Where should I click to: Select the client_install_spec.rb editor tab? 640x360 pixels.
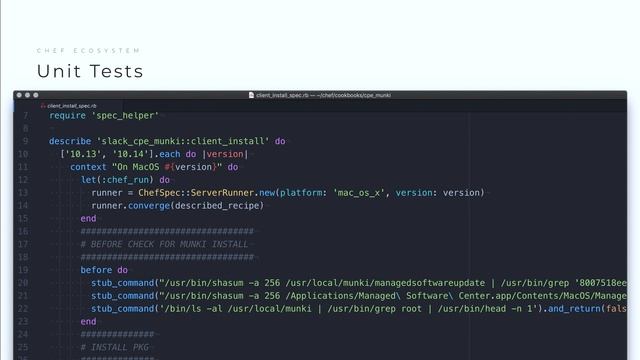[69, 106]
